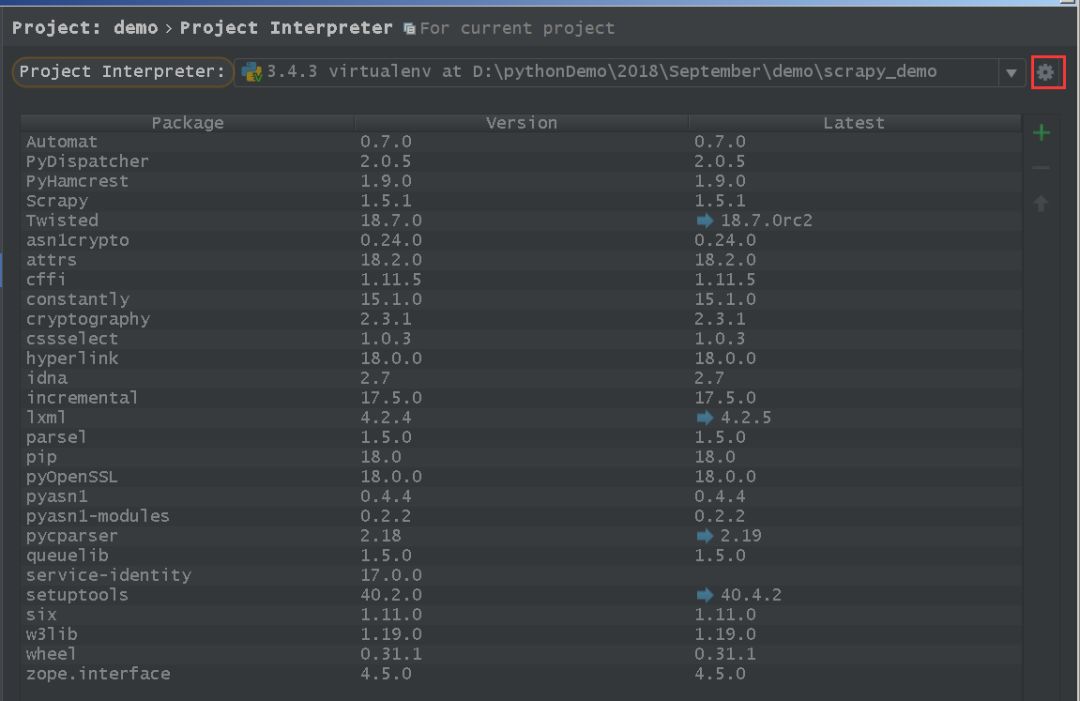Click wheel latest version 0.31.1
Viewport: 1080px width, 701px height.
[725, 654]
